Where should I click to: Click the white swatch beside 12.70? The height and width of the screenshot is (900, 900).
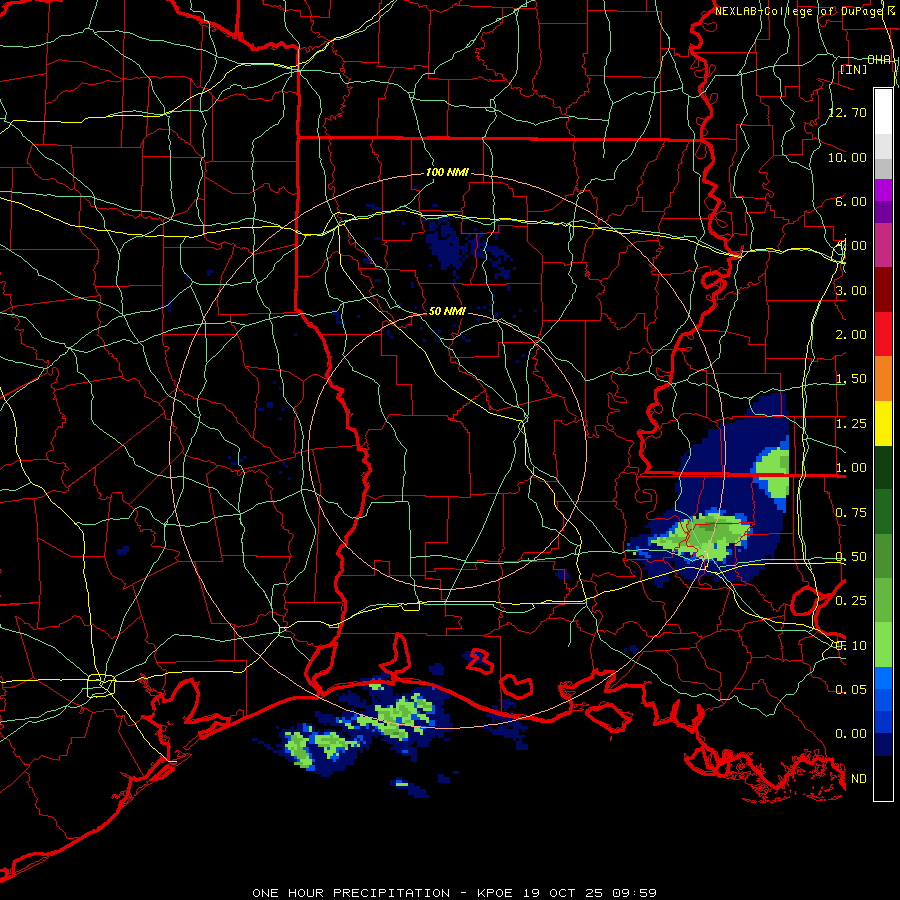pyautogui.click(x=883, y=112)
